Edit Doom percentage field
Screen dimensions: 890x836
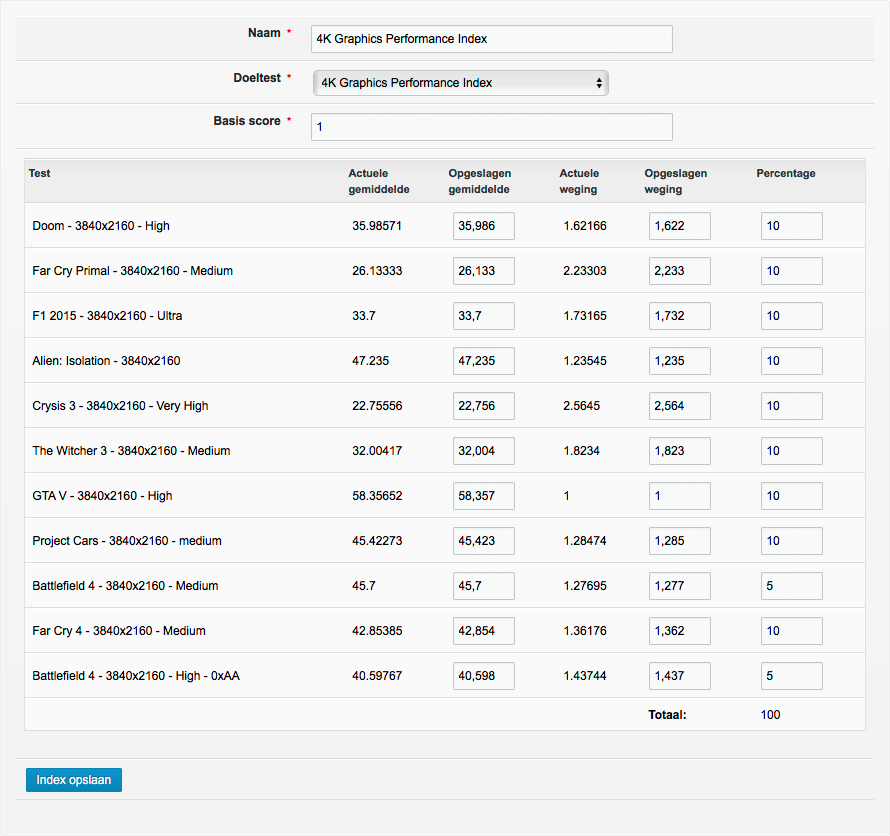[x=791, y=226]
